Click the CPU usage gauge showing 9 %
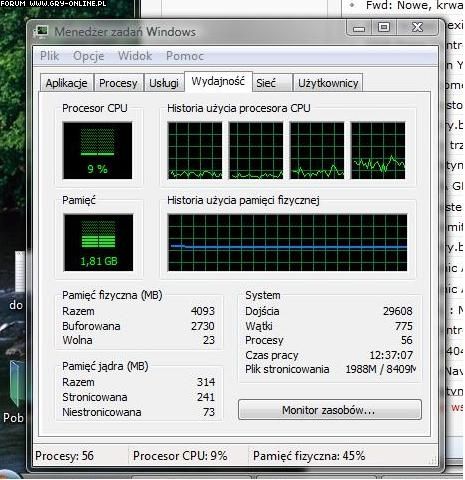 pyautogui.click(x=98, y=151)
